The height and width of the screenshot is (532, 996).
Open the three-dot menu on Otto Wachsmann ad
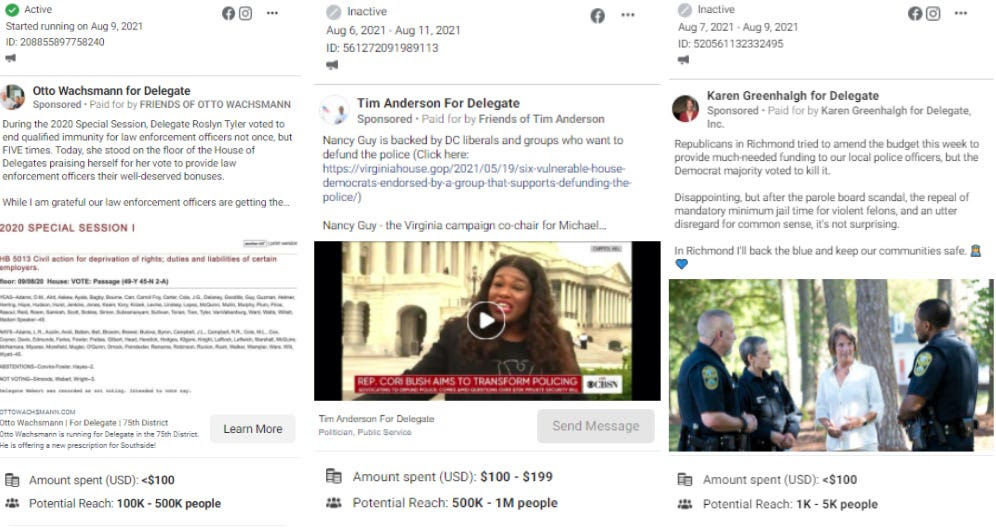pyautogui.click(x=273, y=13)
